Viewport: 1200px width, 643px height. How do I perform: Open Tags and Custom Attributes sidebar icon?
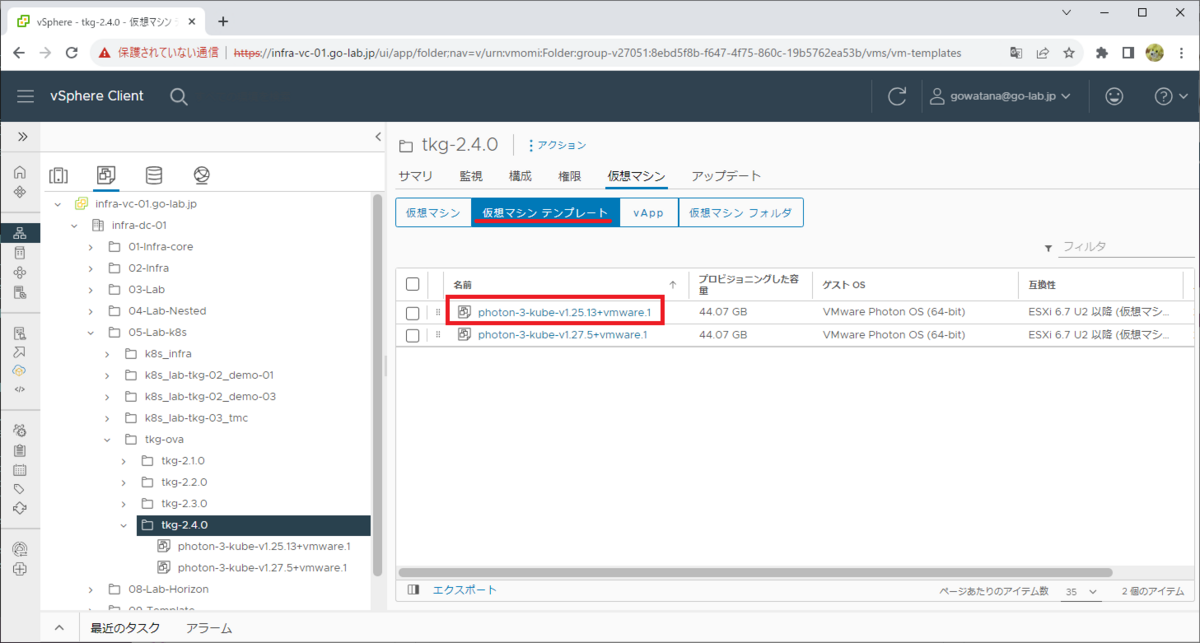(x=20, y=489)
